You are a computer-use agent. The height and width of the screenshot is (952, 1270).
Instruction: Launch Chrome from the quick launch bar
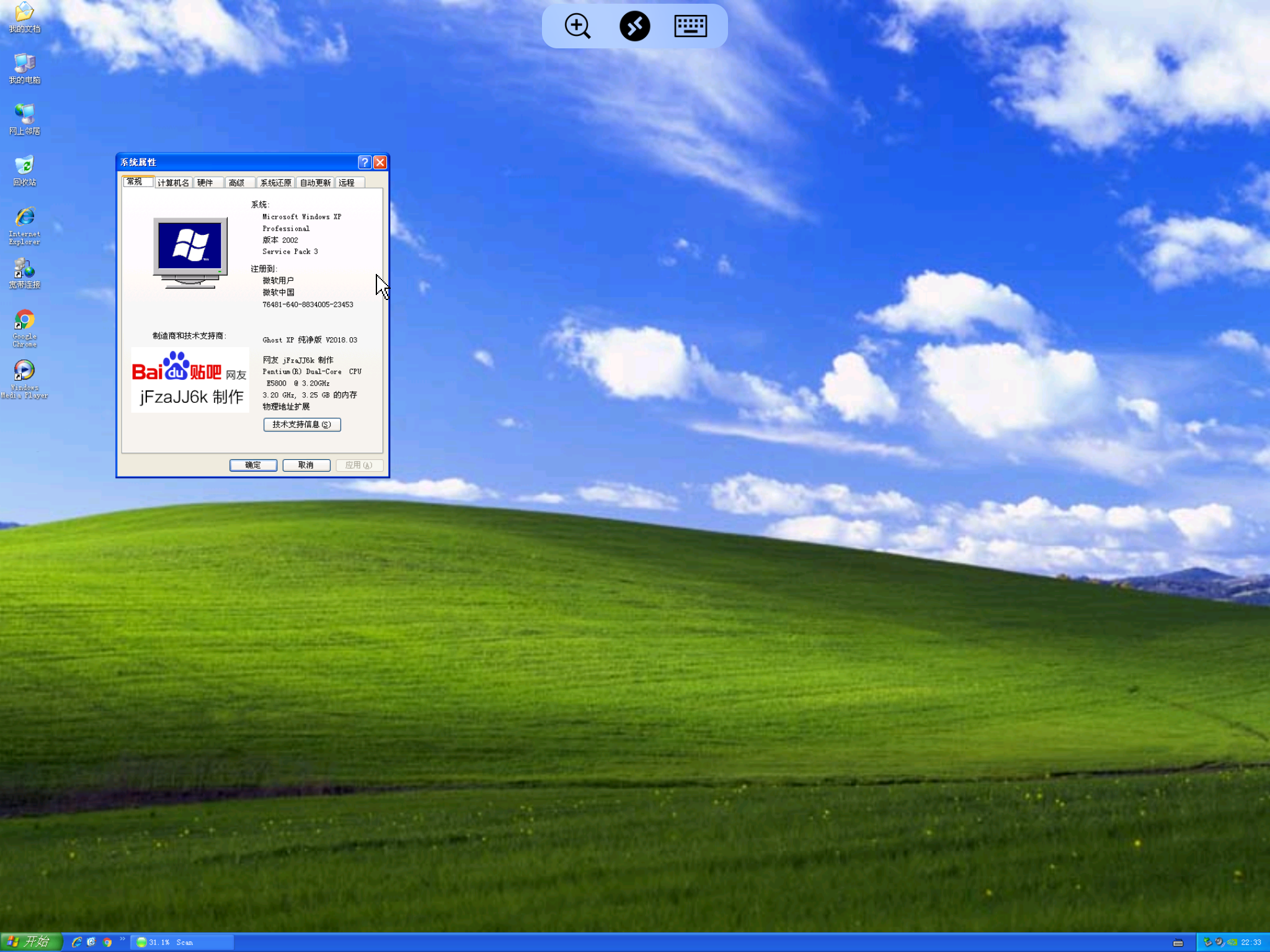coord(107,942)
